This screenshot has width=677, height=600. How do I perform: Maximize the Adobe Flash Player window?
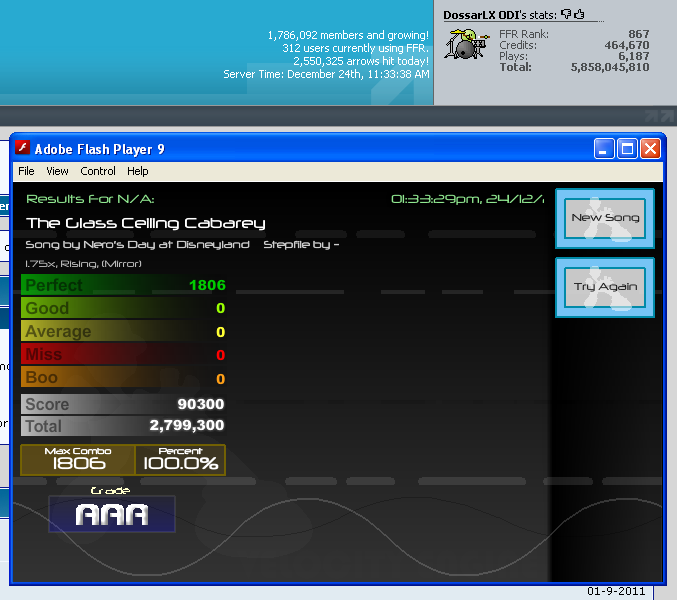click(x=628, y=149)
